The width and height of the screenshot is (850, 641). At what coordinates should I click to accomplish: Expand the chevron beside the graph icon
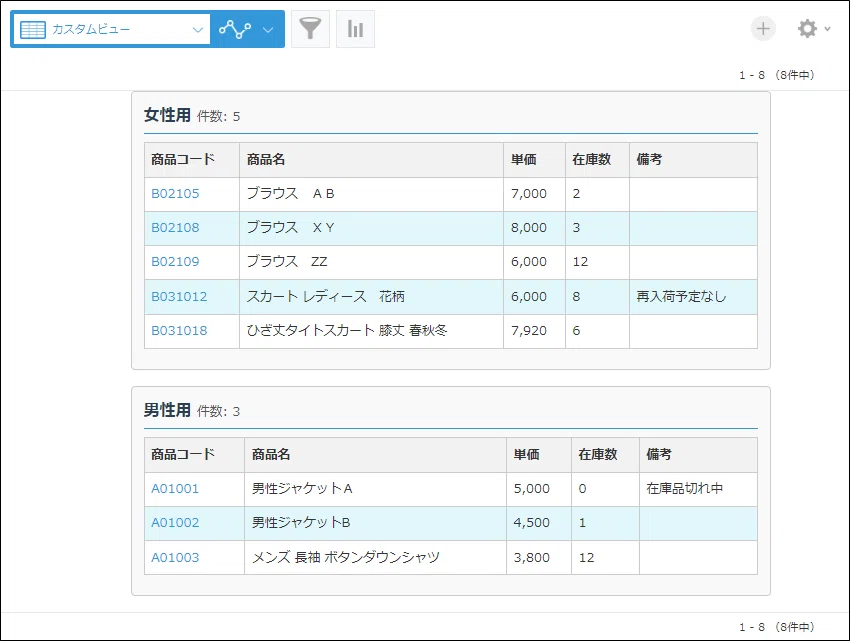(x=268, y=30)
